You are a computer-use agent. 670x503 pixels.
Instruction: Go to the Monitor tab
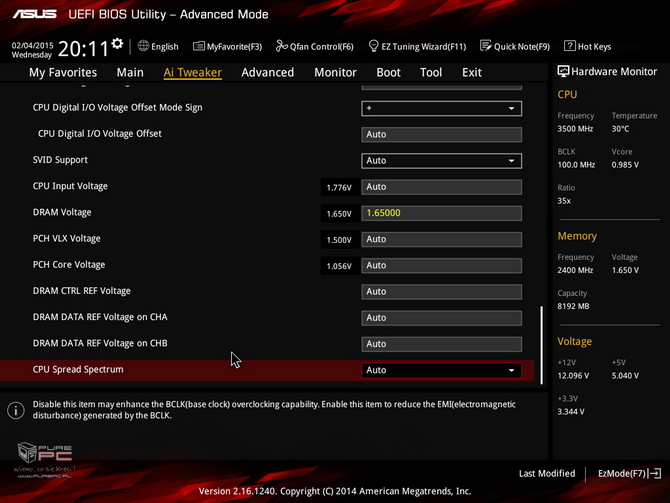coord(335,72)
